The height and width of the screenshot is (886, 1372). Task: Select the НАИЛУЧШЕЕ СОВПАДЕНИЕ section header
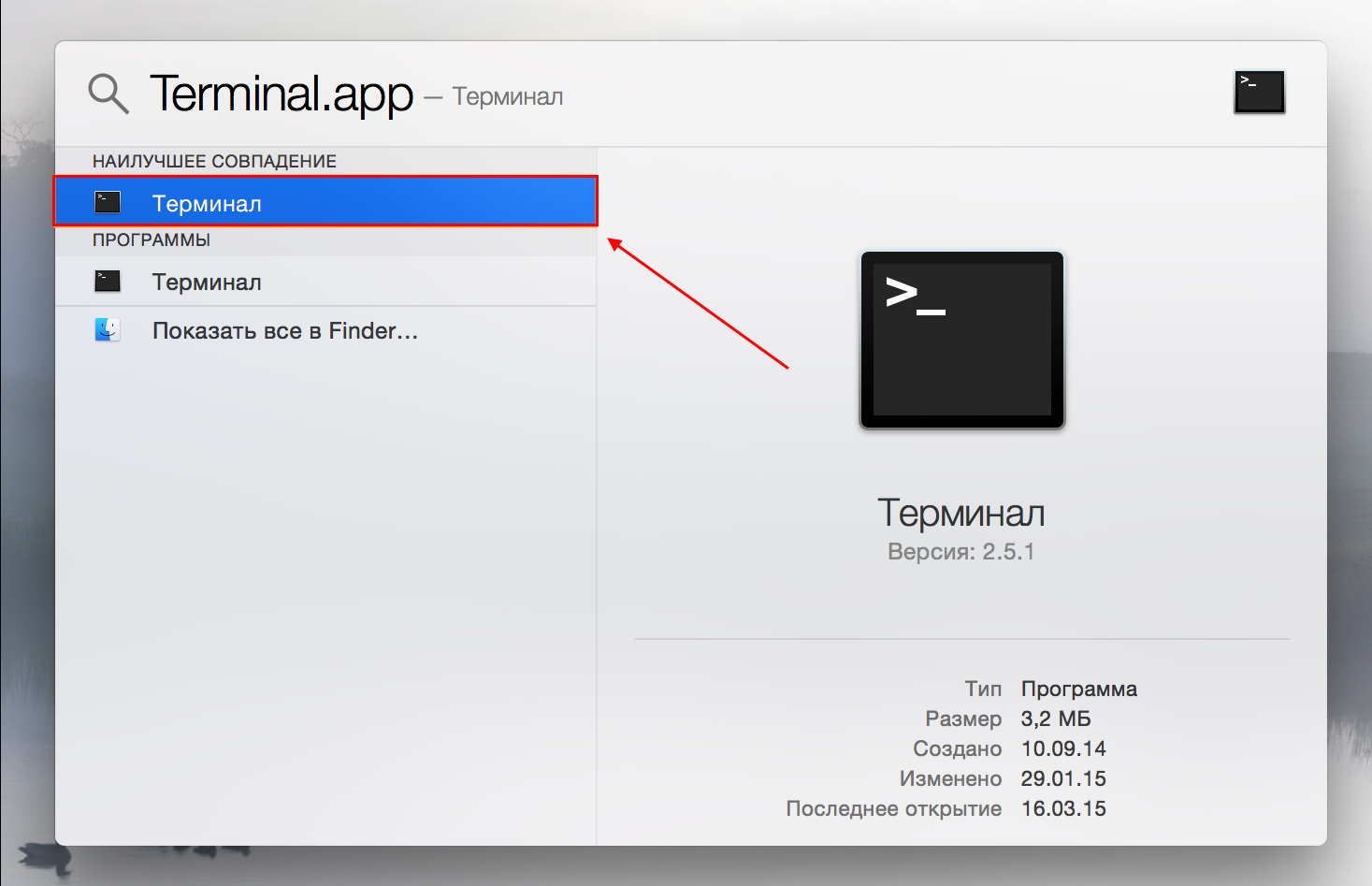[x=213, y=160]
